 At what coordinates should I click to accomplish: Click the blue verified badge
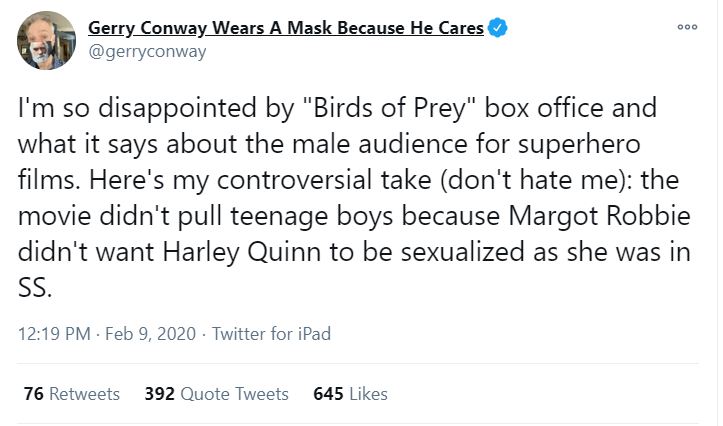coord(498,29)
